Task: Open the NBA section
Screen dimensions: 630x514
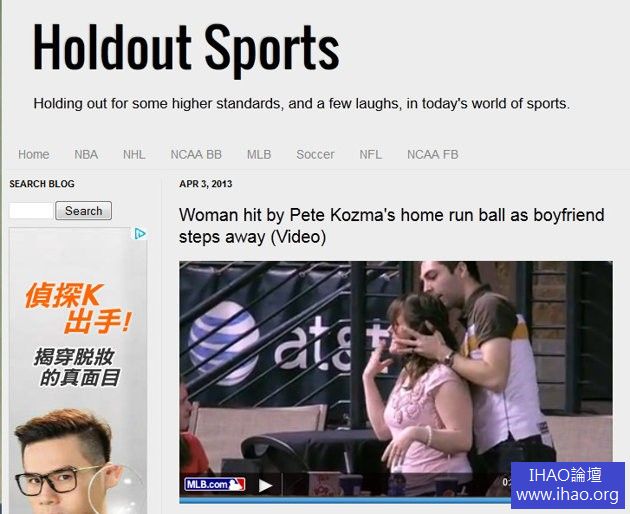Action: click(x=86, y=154)
